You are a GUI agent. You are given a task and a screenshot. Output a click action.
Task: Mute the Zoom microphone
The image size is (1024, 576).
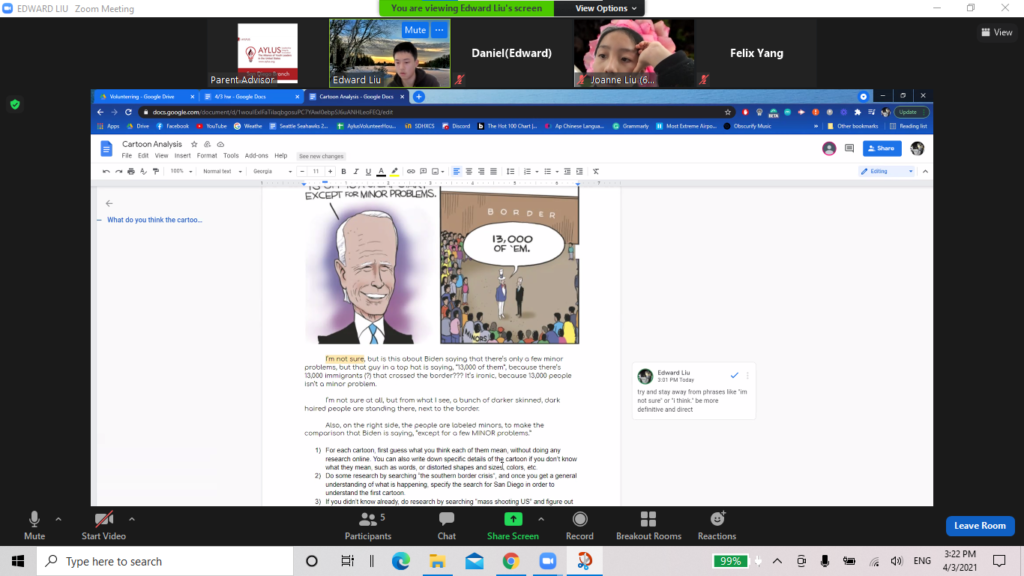tap(34, 526)
